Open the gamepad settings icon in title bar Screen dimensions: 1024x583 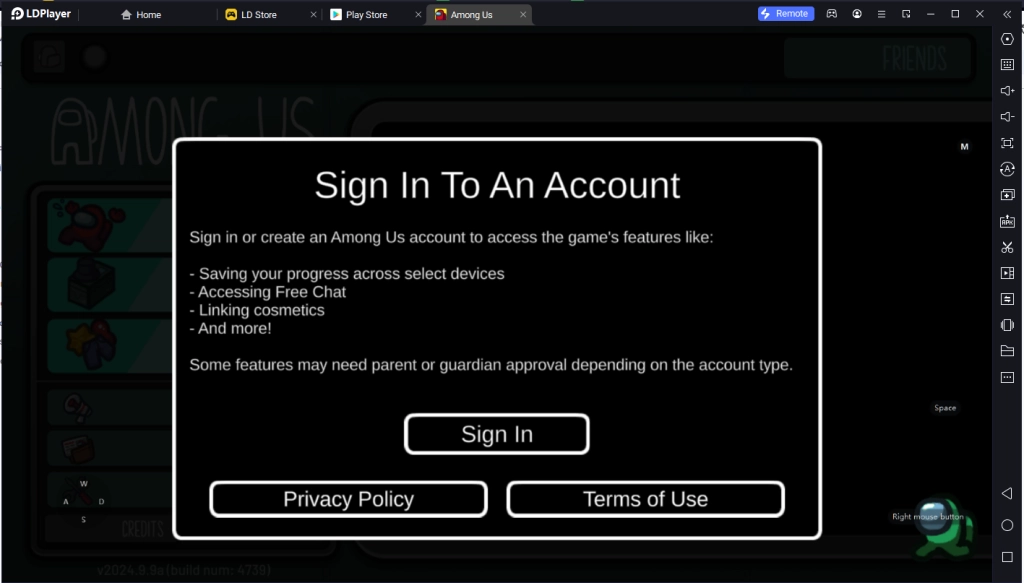coord(831,14)
